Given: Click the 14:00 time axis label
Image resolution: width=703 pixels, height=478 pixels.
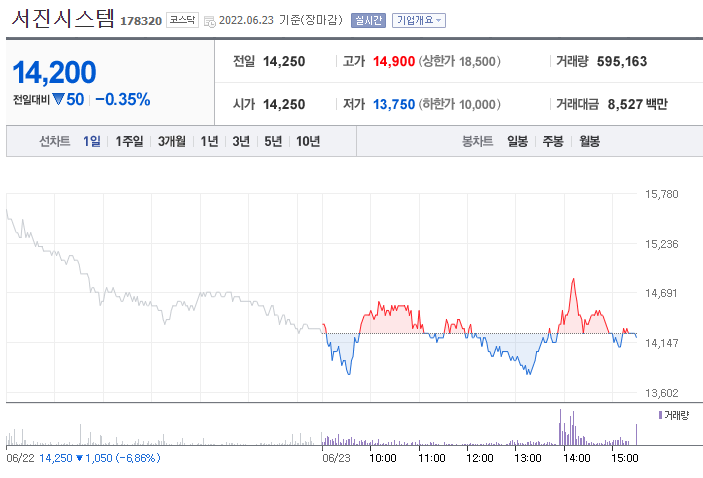Looking at the screenshot, I should (x=577, y=458).
